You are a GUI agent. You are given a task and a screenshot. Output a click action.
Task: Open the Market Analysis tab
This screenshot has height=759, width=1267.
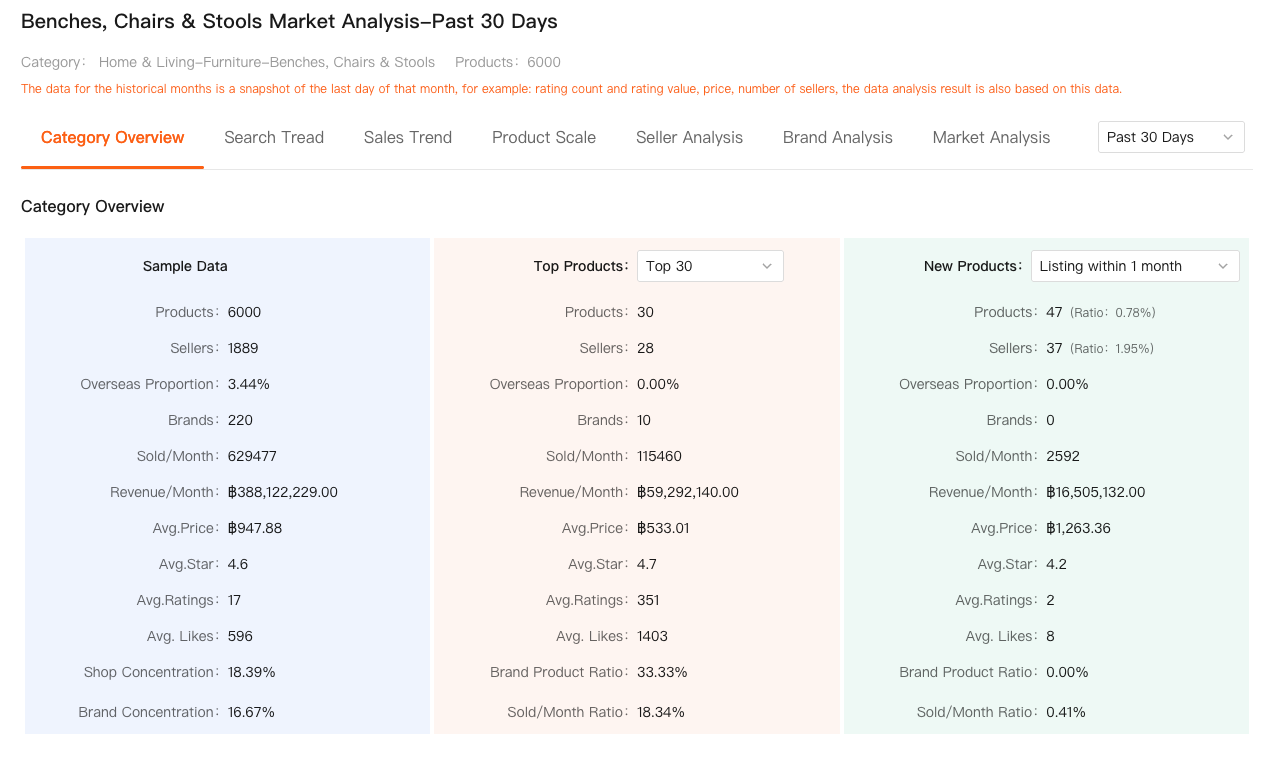pyautogui.click(x=991, y=138)
